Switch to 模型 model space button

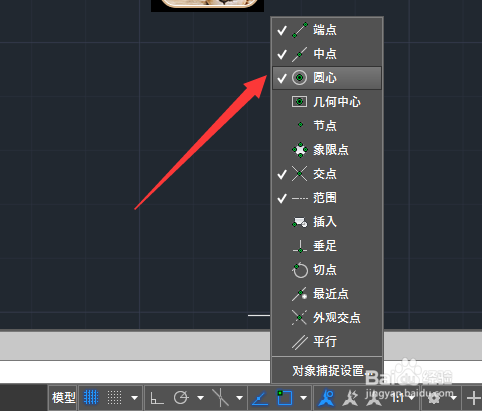63,398
